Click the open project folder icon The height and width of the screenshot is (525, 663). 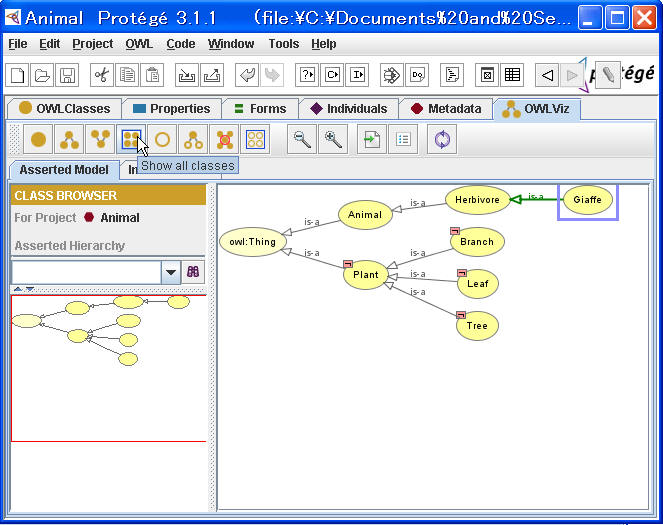click(x=43, y=75)
